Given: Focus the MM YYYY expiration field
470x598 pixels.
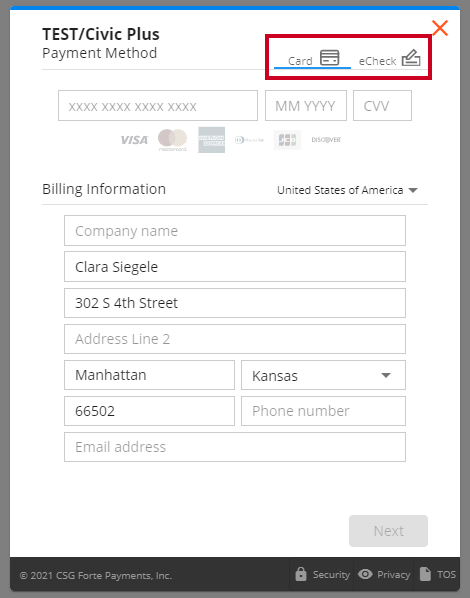Looking at the screenshot, I should pyautogui.click(x=306, y=106).
